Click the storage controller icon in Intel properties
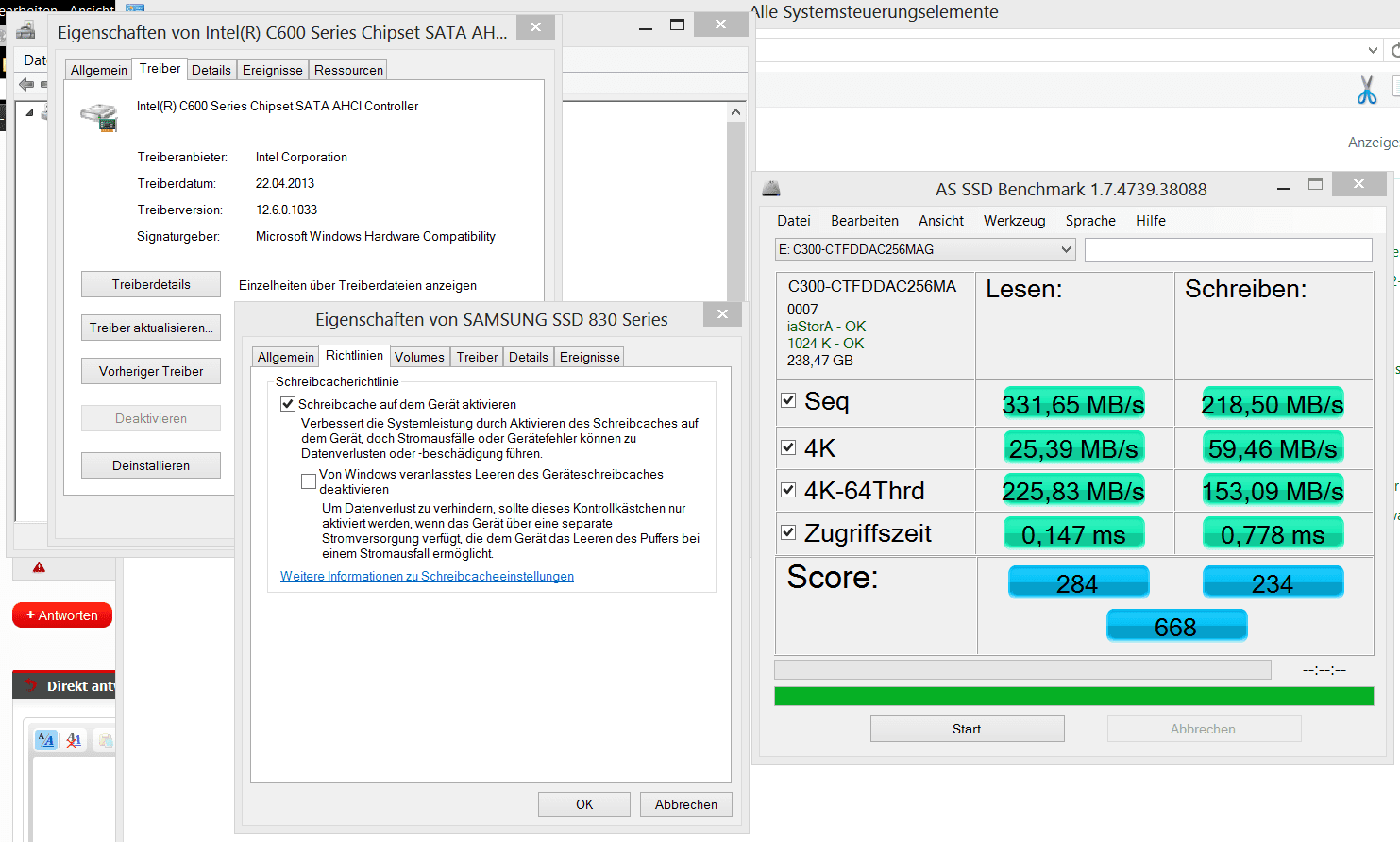 [99, 118]
